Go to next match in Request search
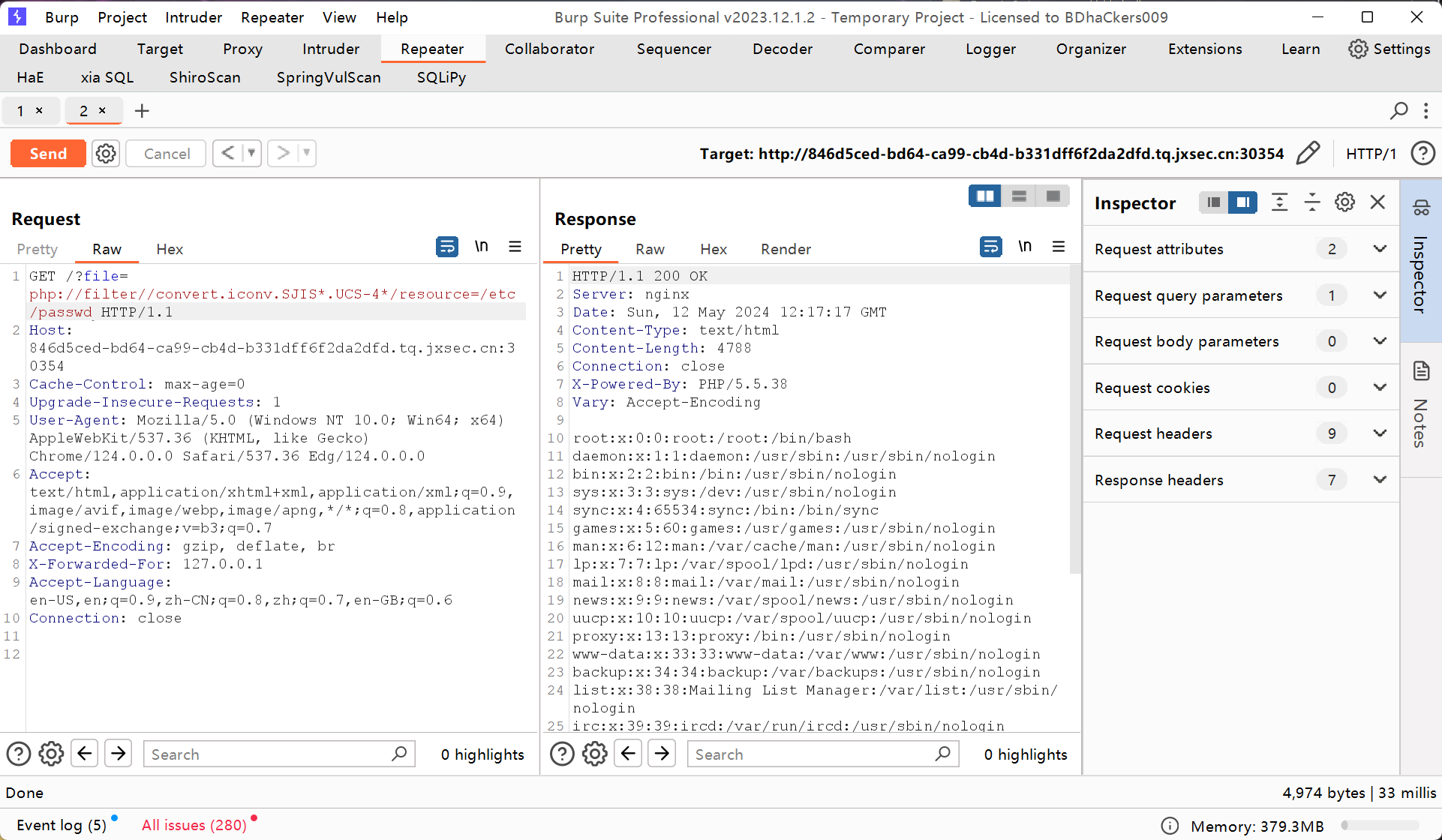1442x840 pixels. point(119,753)
